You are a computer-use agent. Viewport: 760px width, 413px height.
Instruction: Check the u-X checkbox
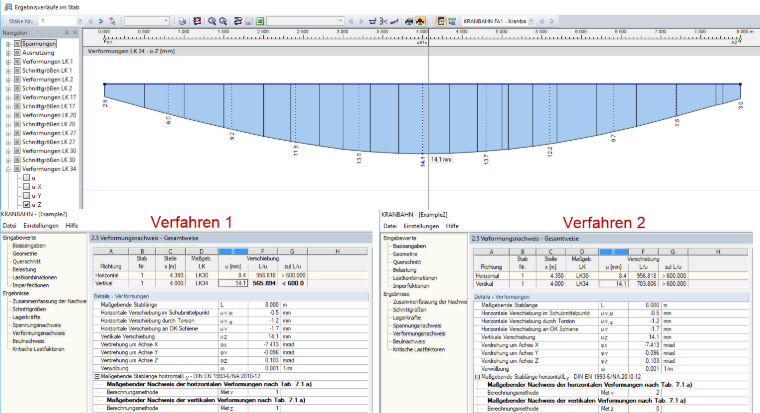(x=27, y=187)
